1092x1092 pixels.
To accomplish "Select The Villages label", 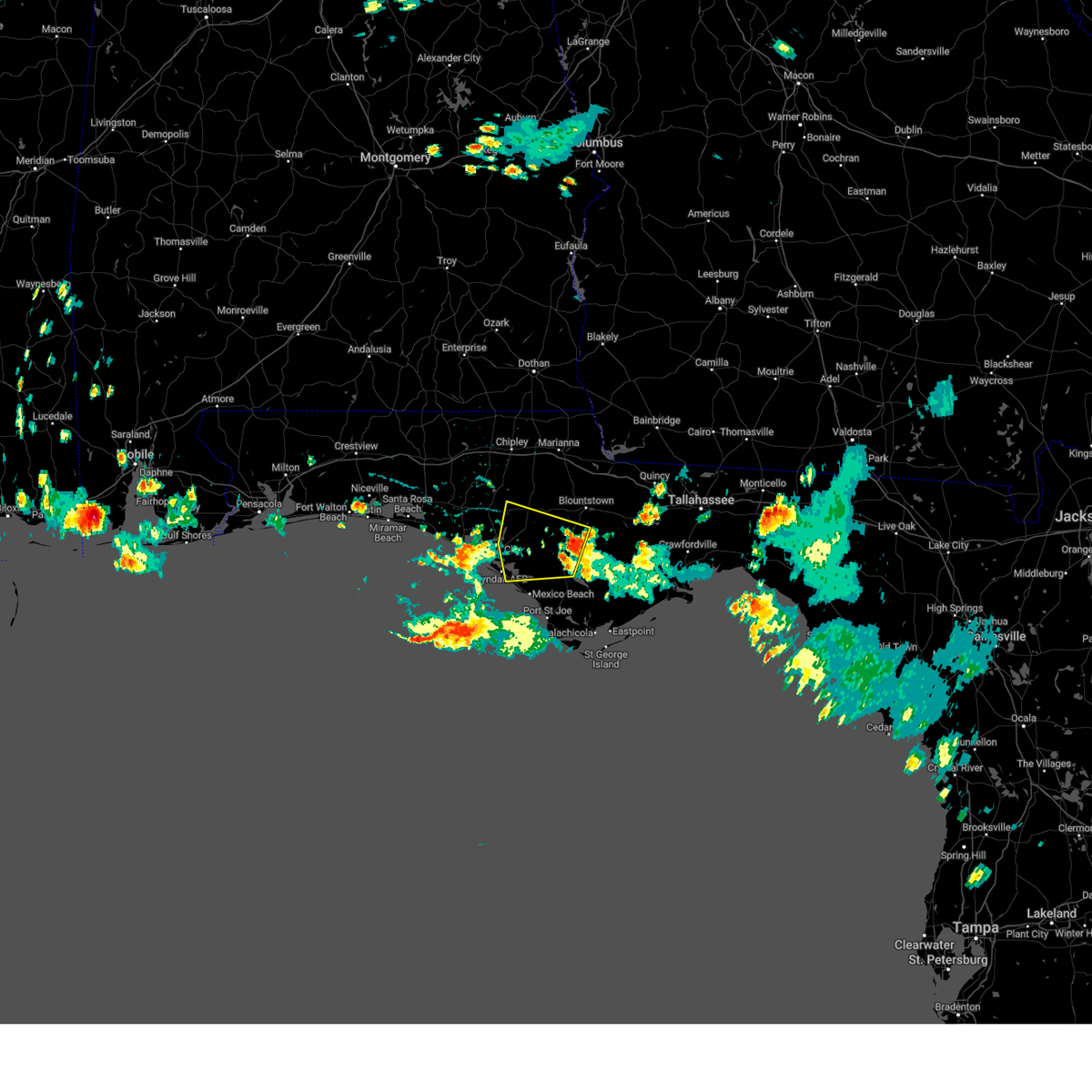I will tap(1044, 763).
